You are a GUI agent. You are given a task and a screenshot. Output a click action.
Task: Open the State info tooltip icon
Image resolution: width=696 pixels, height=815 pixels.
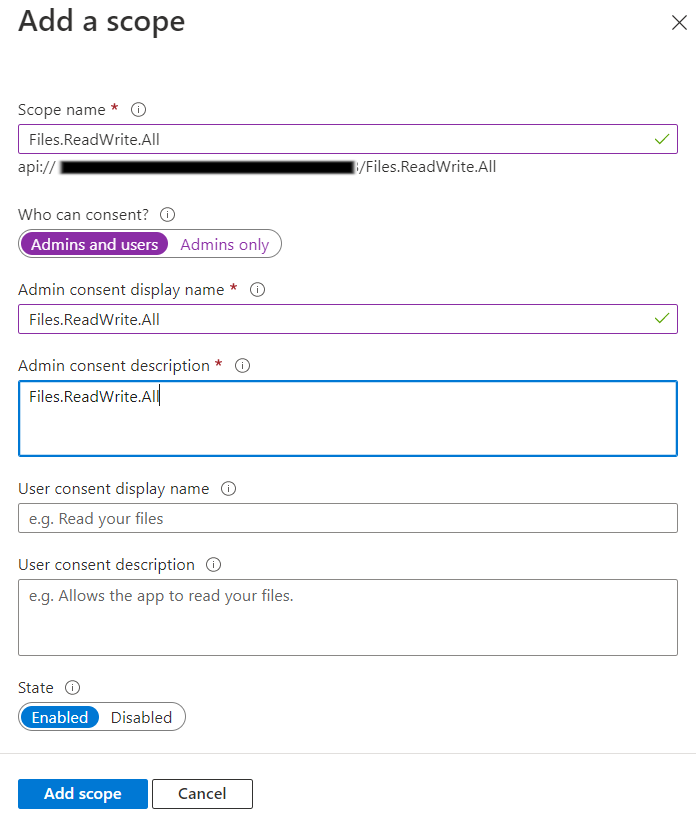click(x=69, y=687)
